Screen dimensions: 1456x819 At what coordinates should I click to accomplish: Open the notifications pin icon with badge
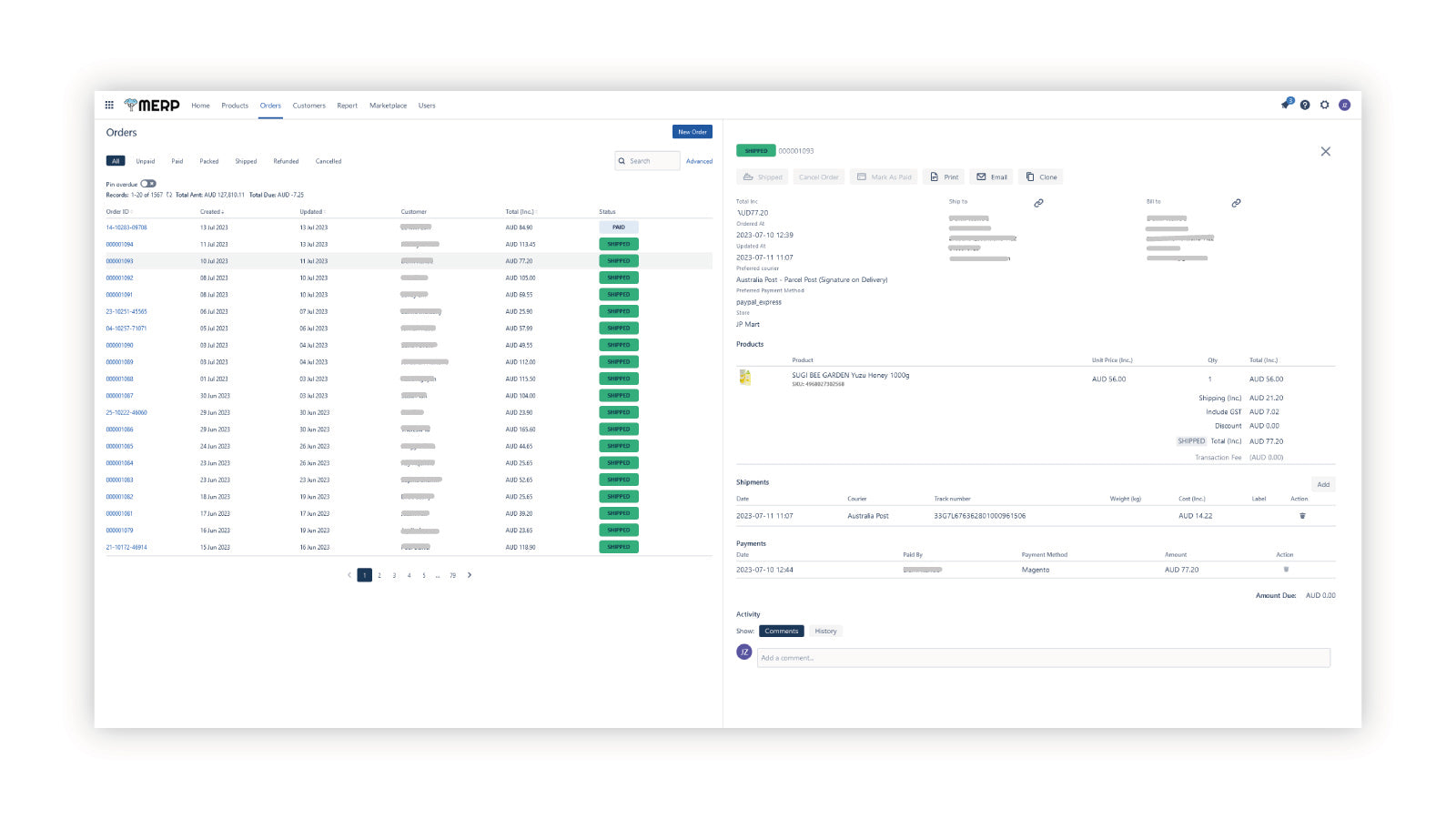1286,105
